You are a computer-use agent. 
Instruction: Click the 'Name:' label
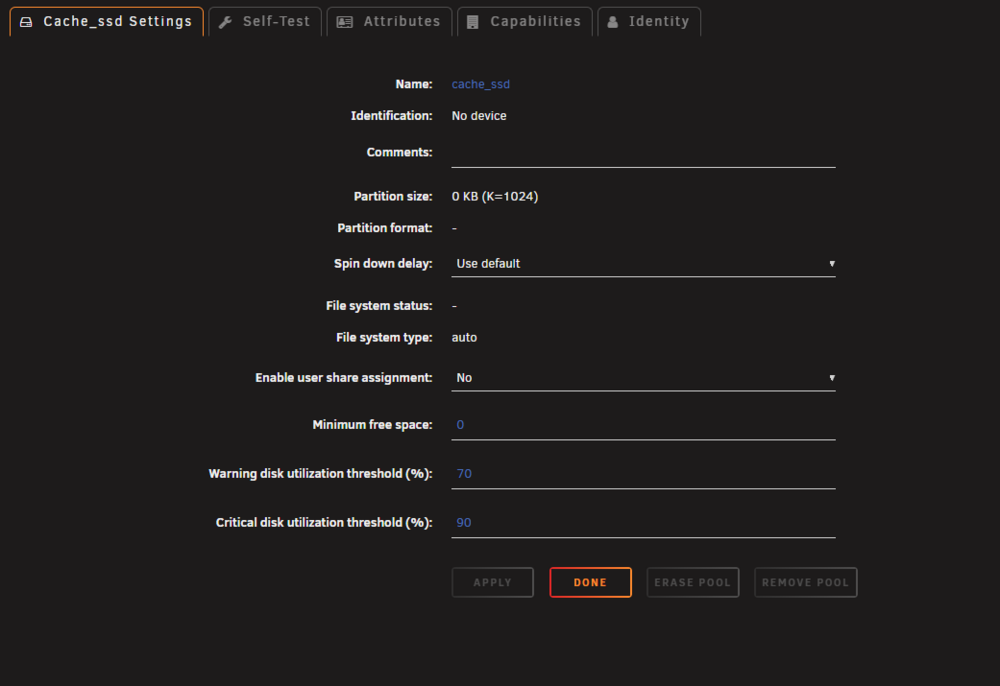414,84
